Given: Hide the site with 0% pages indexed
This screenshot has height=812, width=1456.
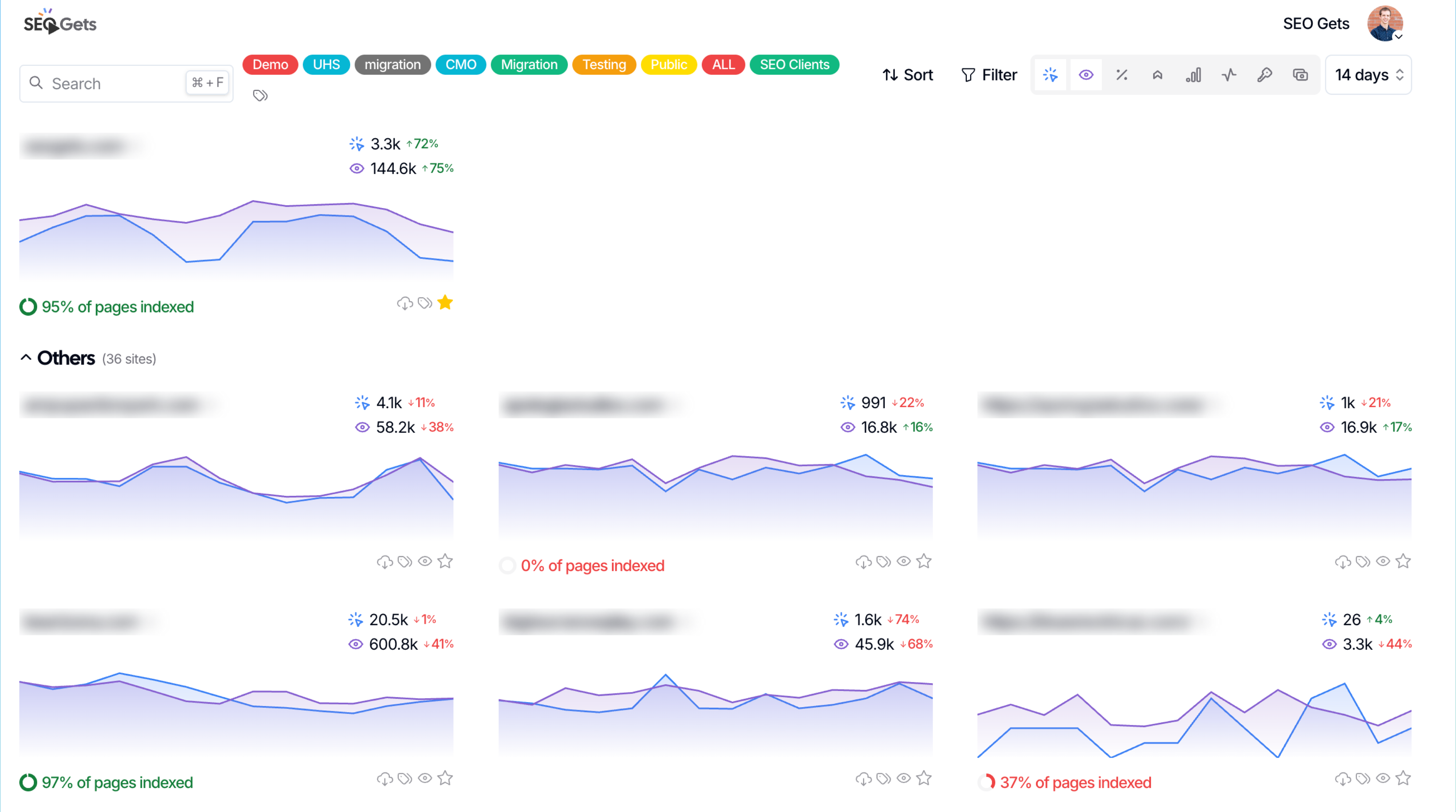Looking at the screenshot, I should coord(904,561).
